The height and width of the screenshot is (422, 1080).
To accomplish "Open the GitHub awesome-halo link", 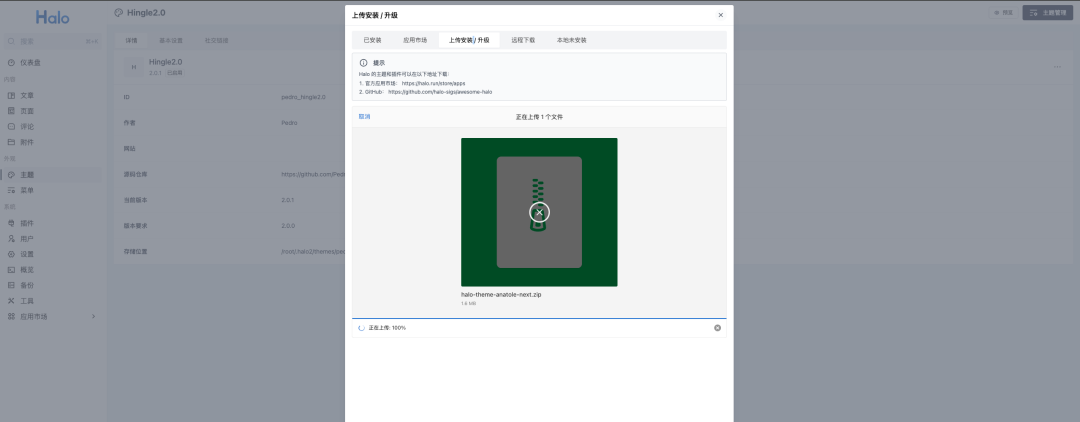I will [x=440, y=92].
